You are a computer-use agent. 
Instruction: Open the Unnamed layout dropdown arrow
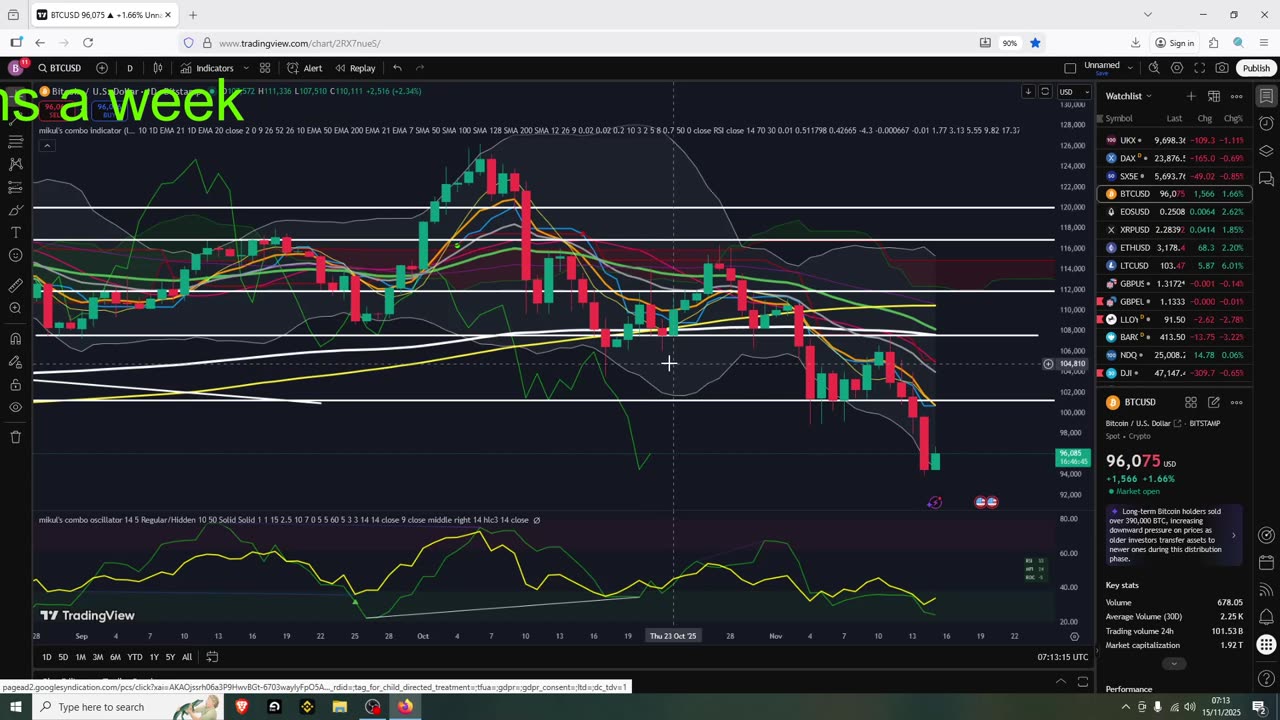[x=1130, y=68]
